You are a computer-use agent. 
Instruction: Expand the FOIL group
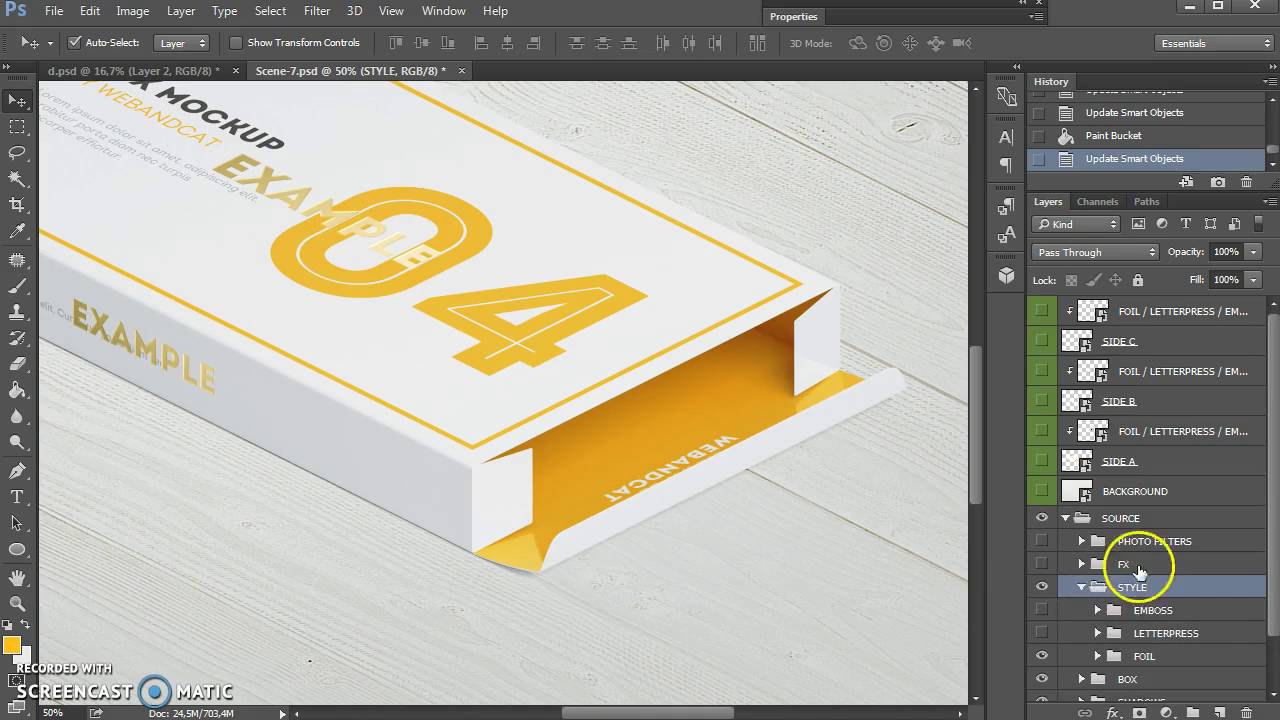[1097, 656]
